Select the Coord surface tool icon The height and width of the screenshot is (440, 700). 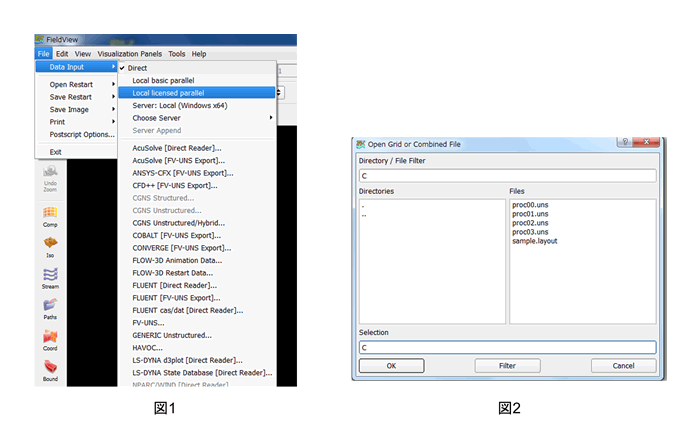pos(50,339)
